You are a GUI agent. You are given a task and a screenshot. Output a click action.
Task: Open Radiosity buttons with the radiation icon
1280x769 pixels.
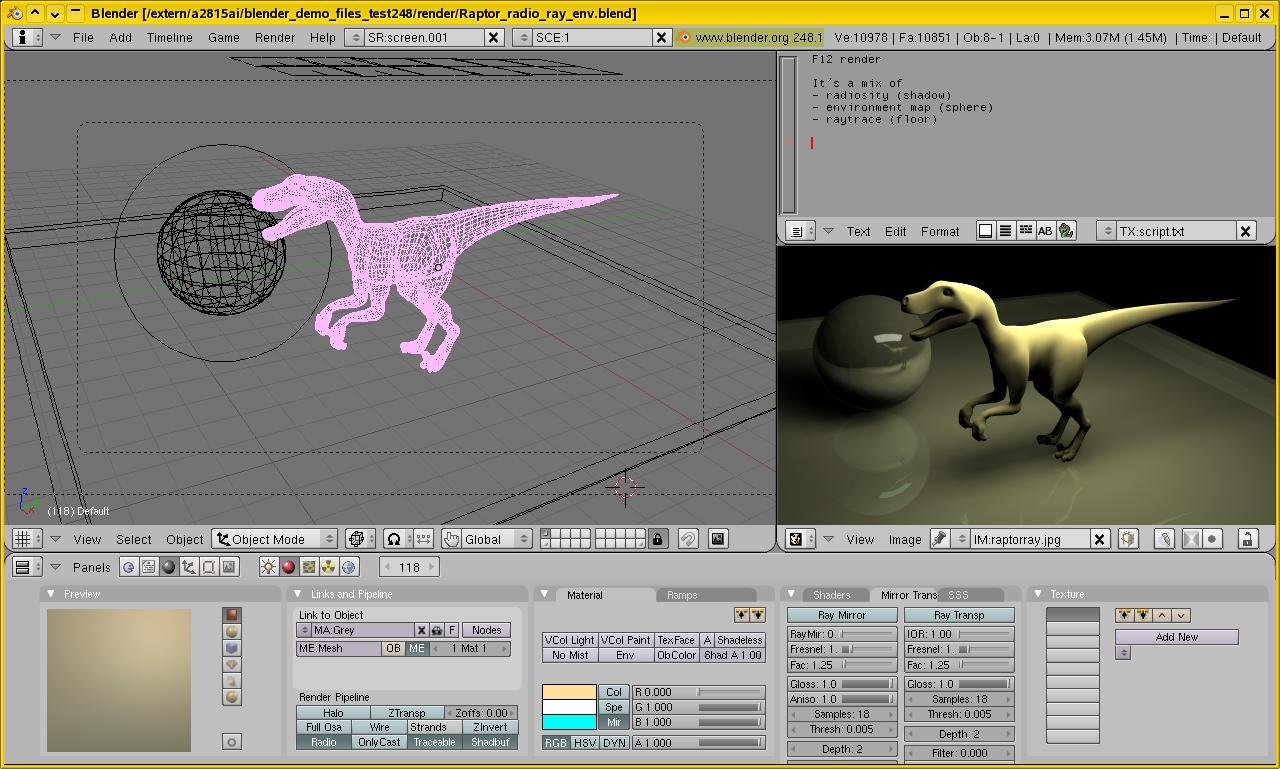coord(328,567)
